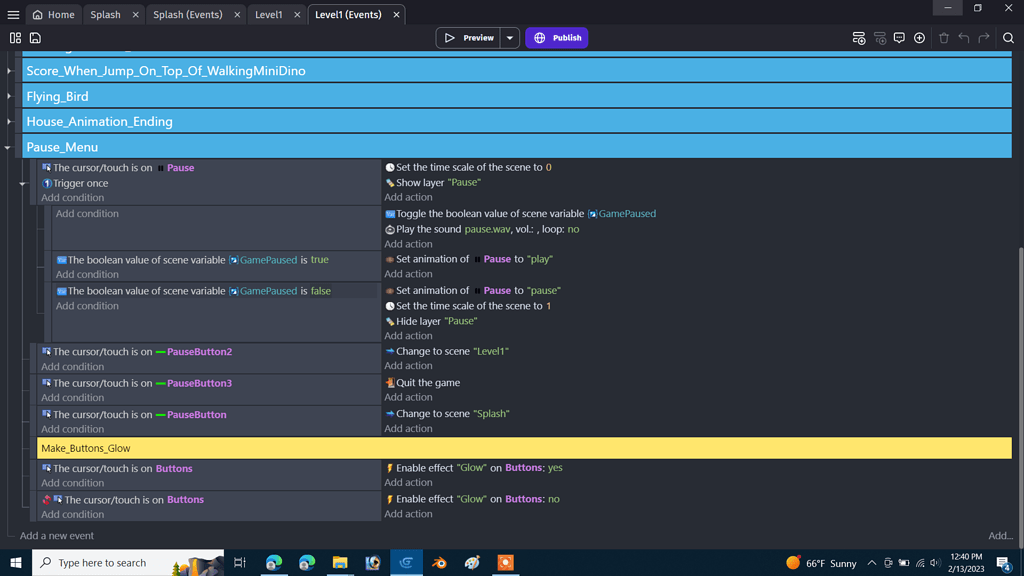Click the add comment icon
This screenshot has width=1024, height=576.
pyautogui.click(x=899, y=38)
